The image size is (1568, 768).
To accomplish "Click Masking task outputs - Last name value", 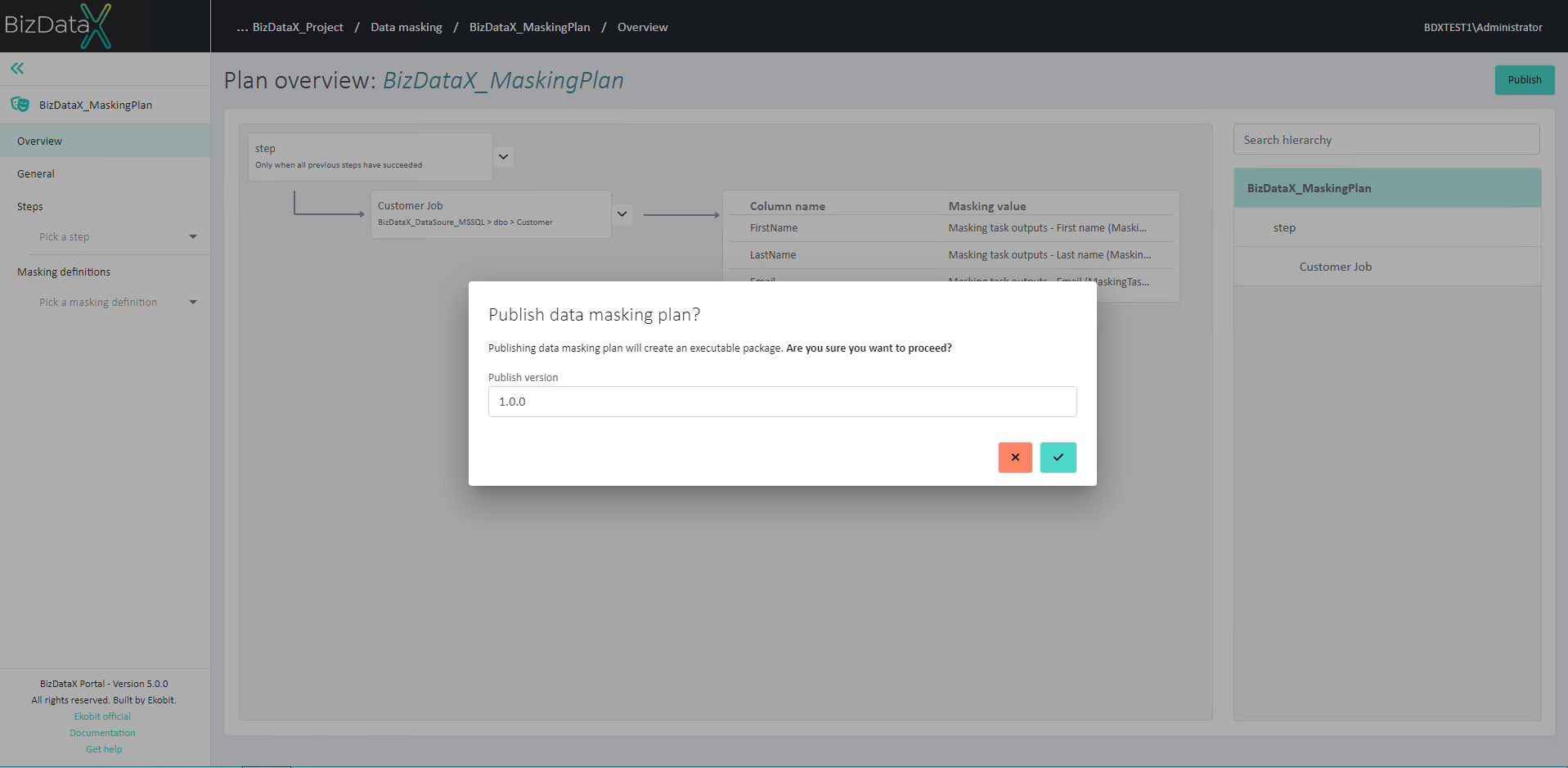I will click(1049, 255).
